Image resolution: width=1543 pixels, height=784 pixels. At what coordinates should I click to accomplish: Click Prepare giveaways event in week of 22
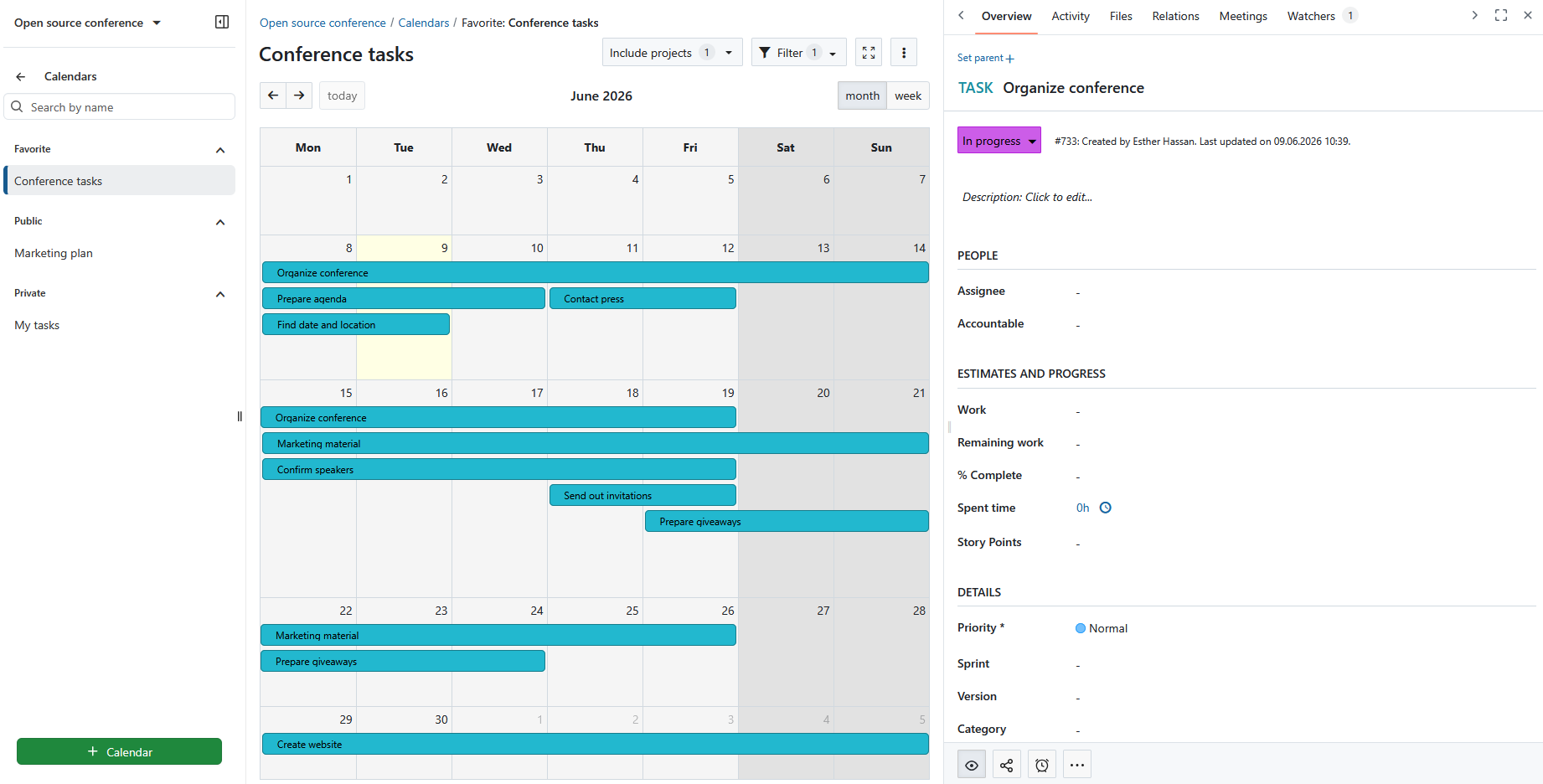pyautogui.click(x=403, y=661)
